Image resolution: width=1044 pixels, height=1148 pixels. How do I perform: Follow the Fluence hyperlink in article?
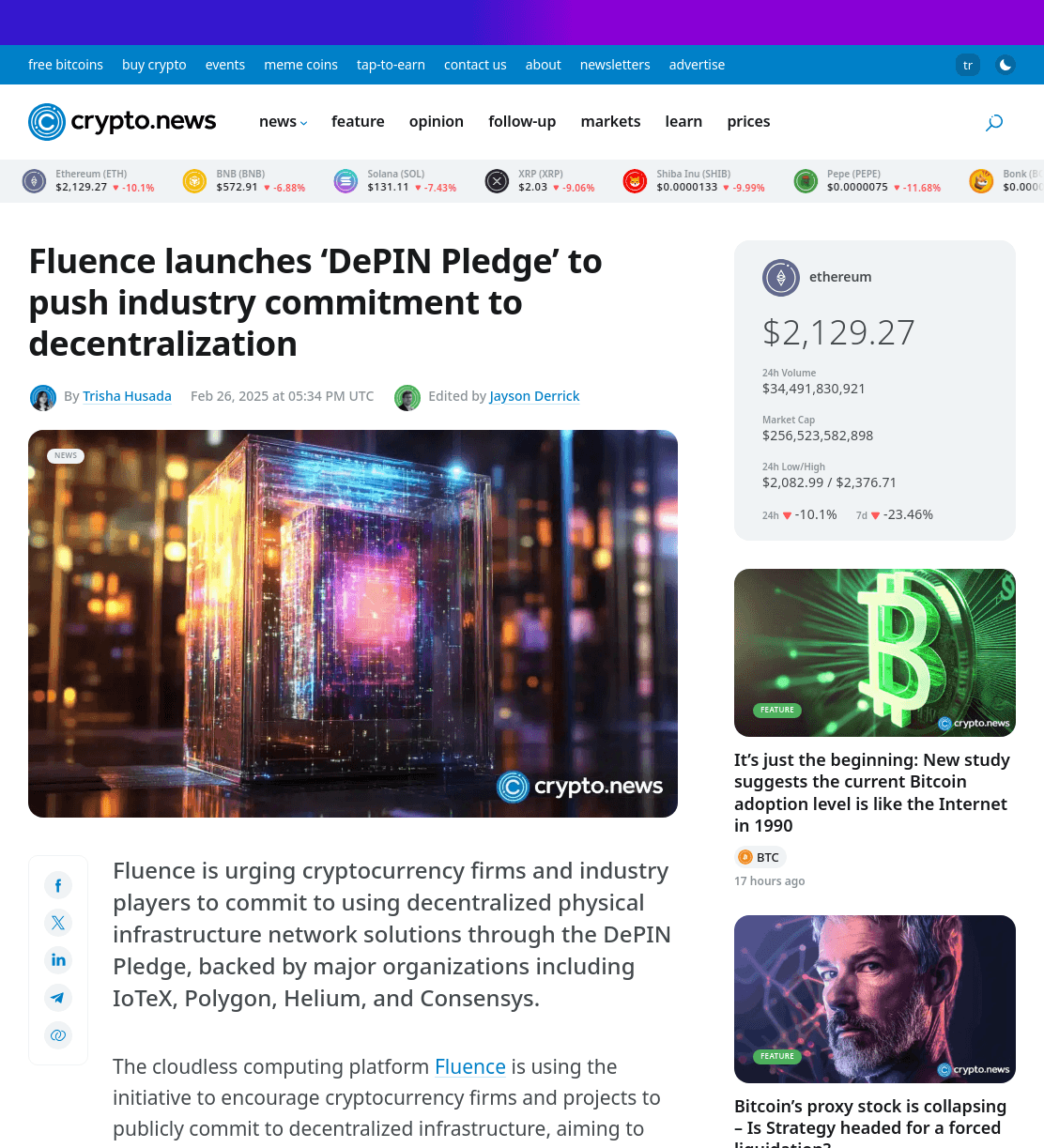(x=470, y=1067)
